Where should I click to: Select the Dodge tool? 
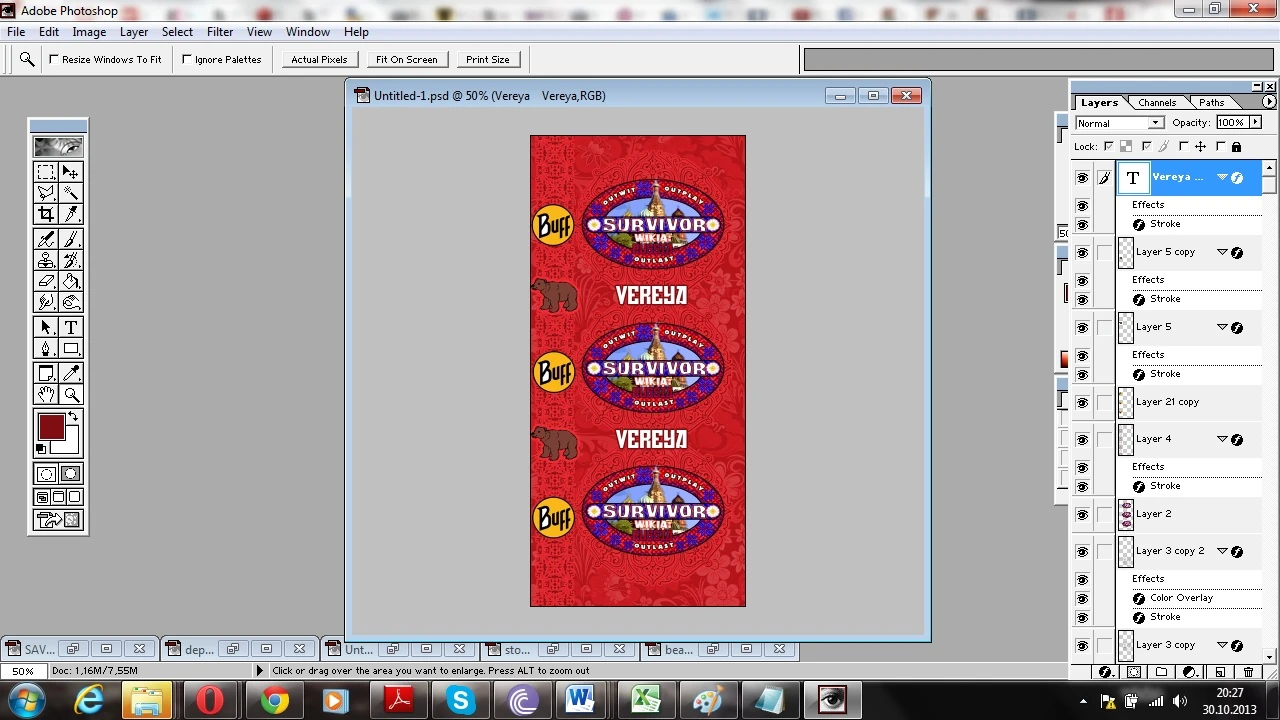tap(71, 302)
